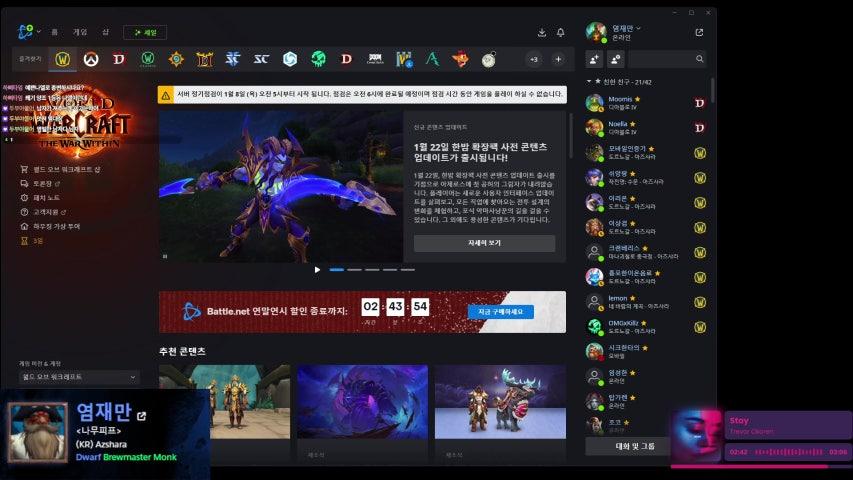Select the Overwatch game icon

pos(91,59)
